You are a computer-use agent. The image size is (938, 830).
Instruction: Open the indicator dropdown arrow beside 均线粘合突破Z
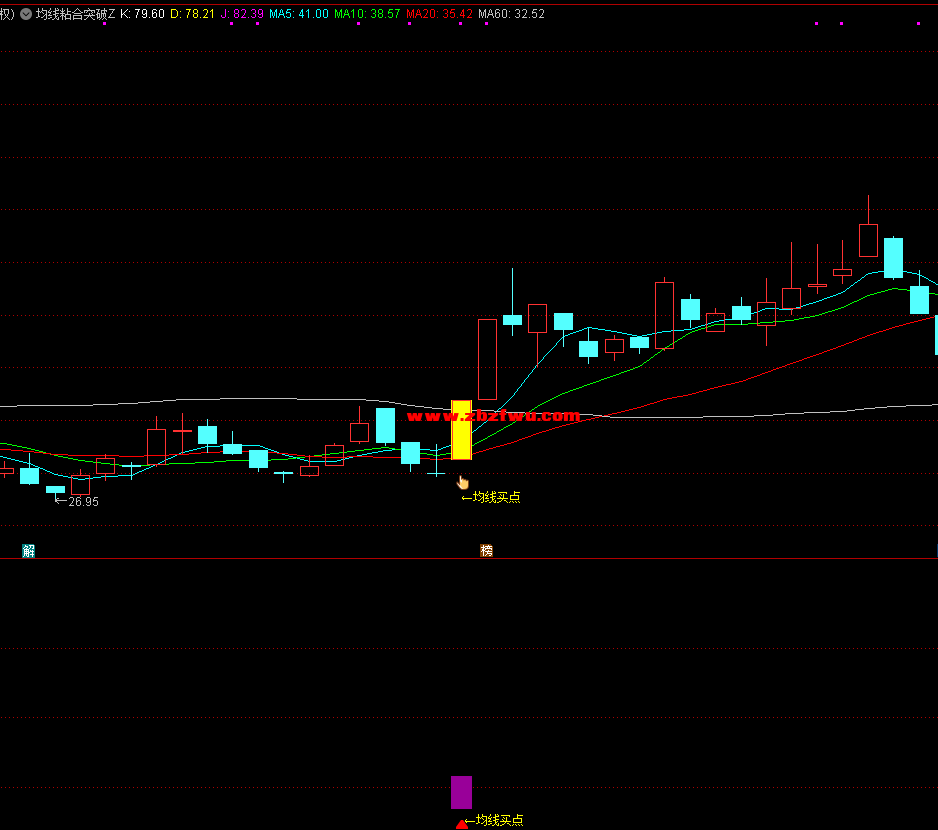[x=26, y=14]
